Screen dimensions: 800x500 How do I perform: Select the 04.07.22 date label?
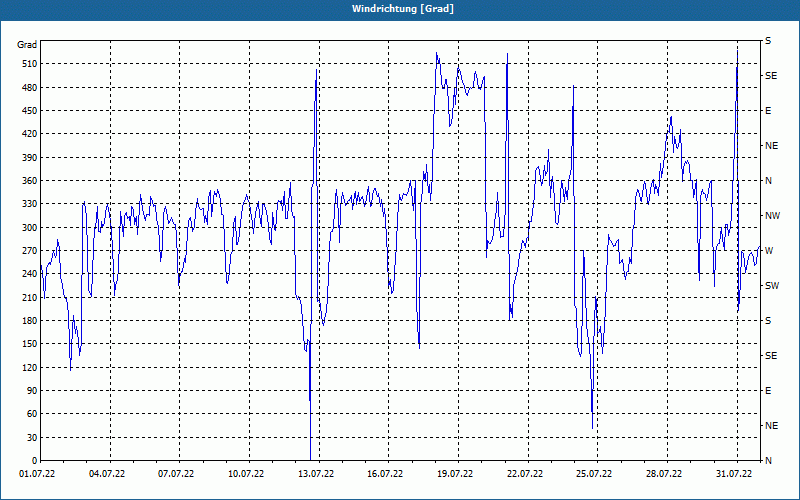click(107, 474)
